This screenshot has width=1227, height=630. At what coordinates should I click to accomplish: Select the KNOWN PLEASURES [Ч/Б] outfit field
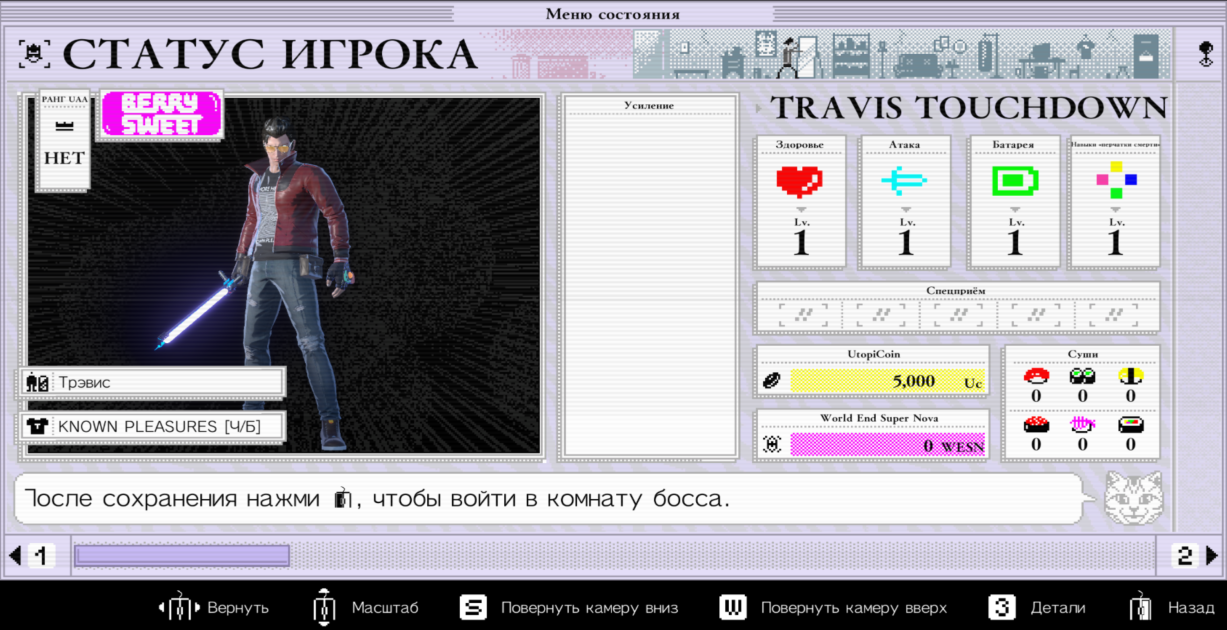tap(152, 426)
